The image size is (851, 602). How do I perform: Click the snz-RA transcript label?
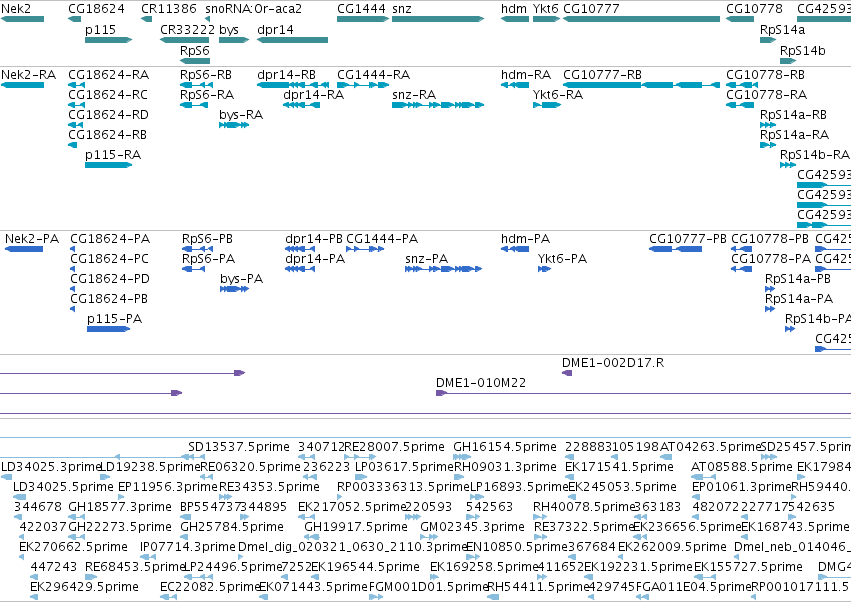point(414,94)
